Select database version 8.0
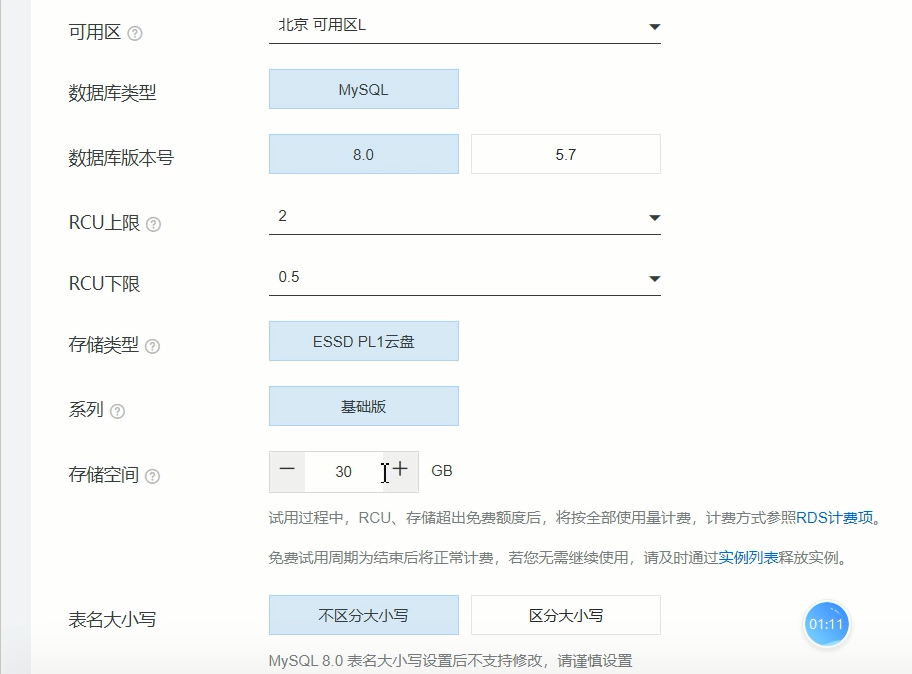This screenshot has width=912, height=674. coord(363,155)
